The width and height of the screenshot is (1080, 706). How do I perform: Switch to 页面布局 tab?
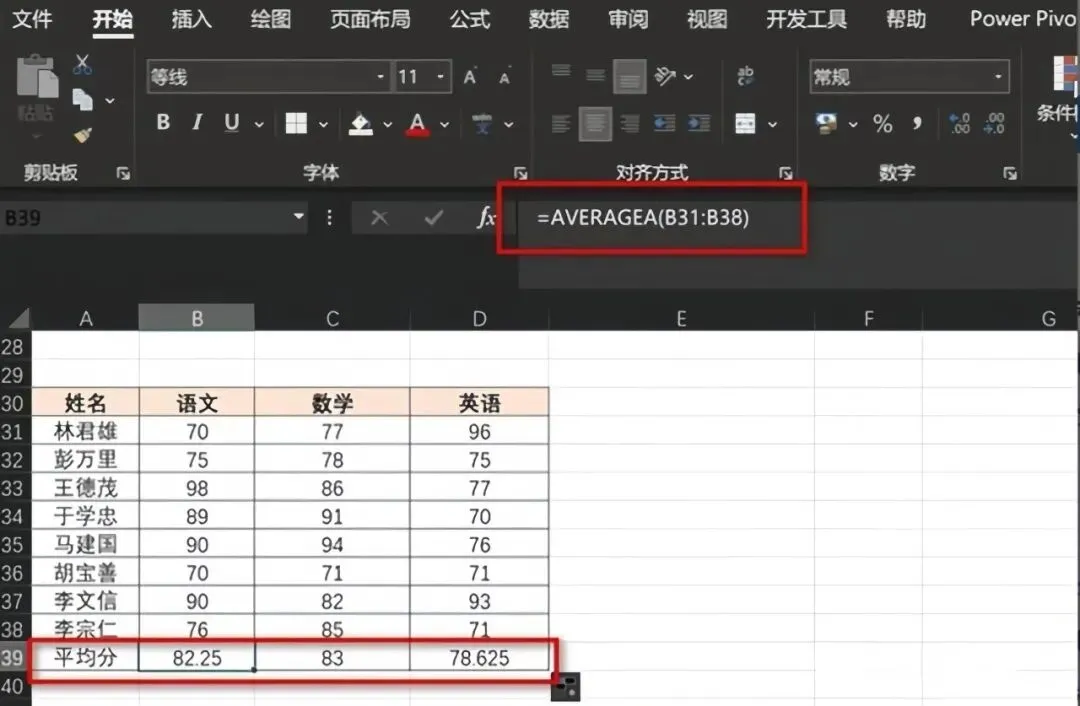[370, 19]
